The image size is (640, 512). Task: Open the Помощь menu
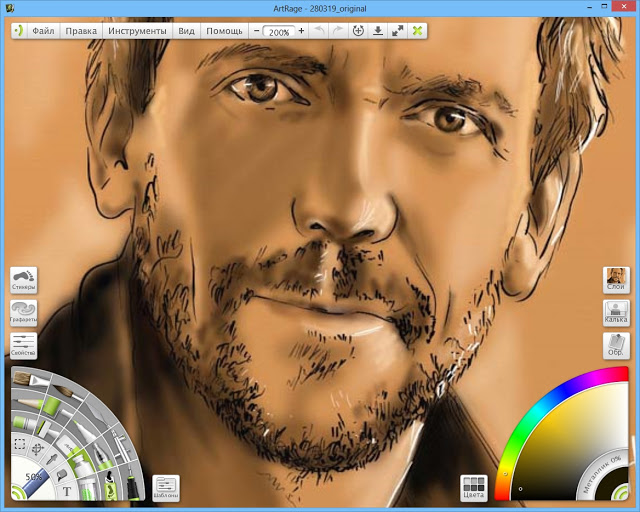pyautogui.click(x=224, y=31)
